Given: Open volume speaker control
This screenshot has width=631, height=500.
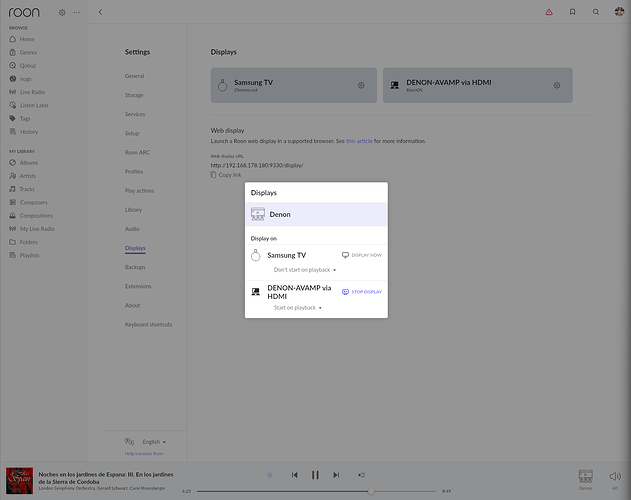Looking at the screenshot, I should (x=615, y=477).
